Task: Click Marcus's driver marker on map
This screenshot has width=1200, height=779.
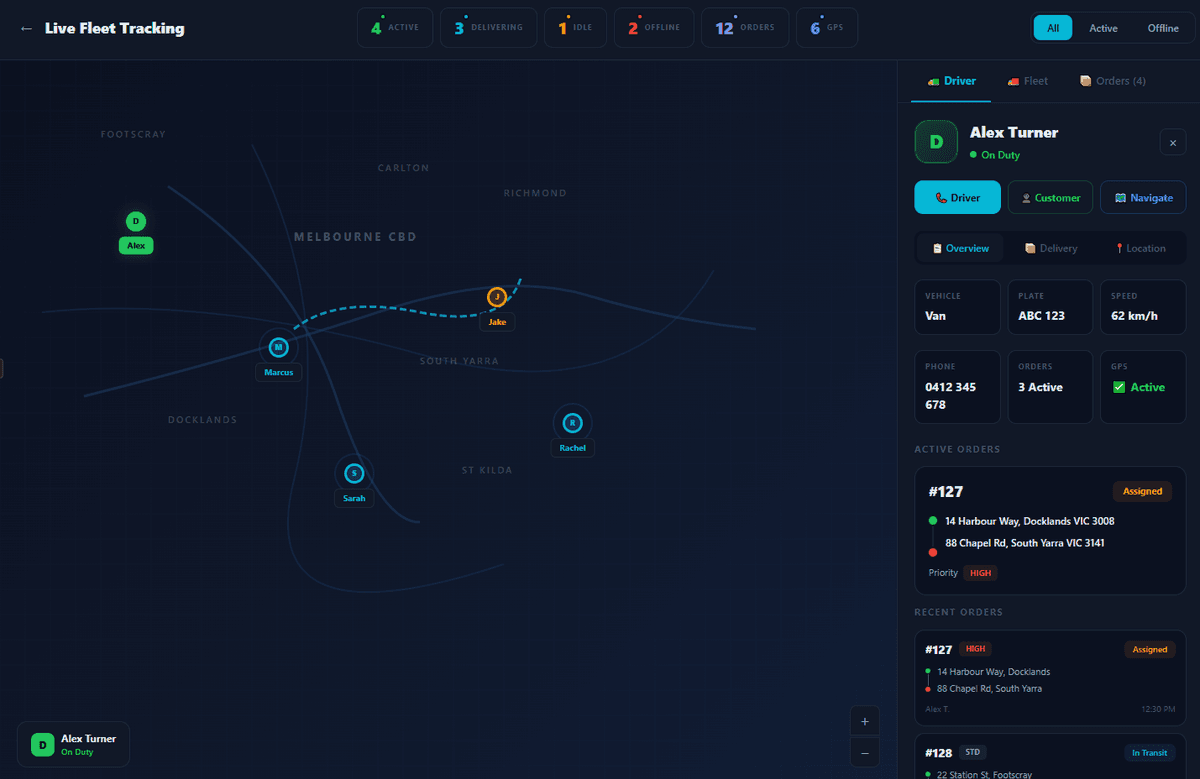Action: pyautogui.click(x=279, y=347)
